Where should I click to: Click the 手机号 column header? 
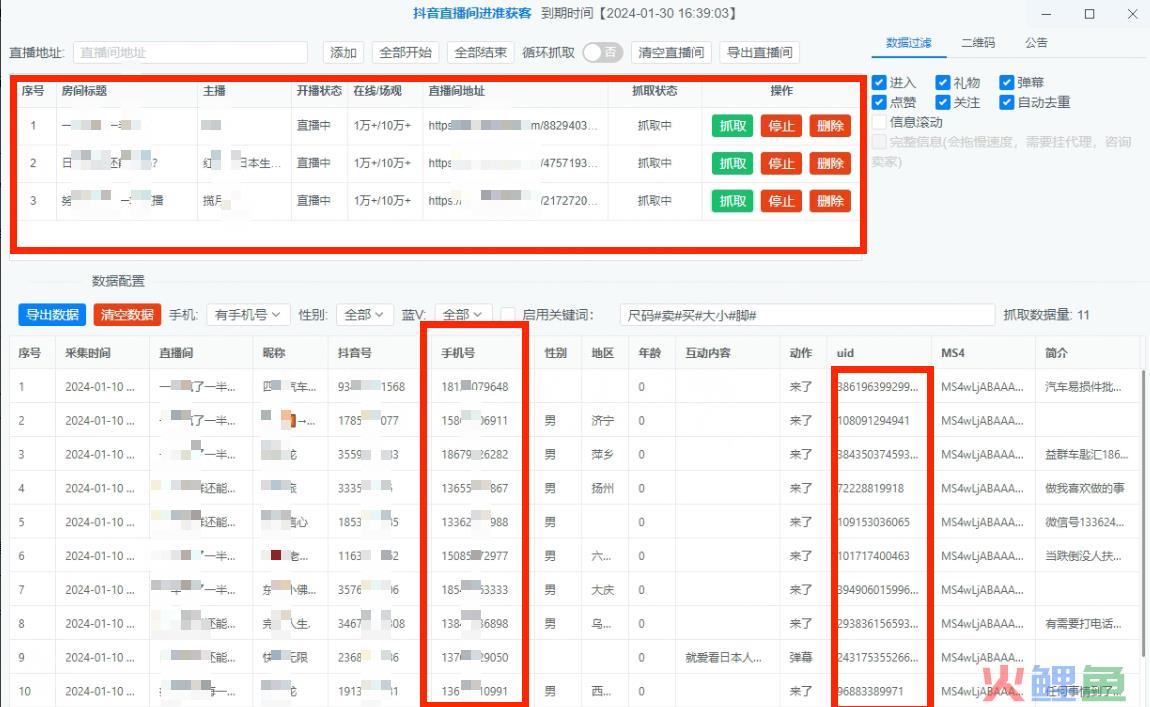tap(458, 353)
